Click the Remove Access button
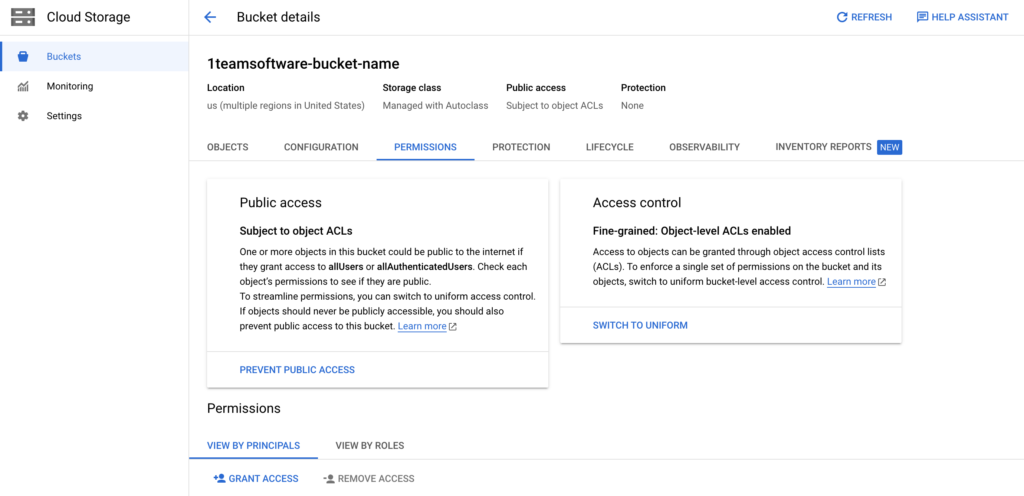This screenshot has width=1024, height=496. [368, 479]
